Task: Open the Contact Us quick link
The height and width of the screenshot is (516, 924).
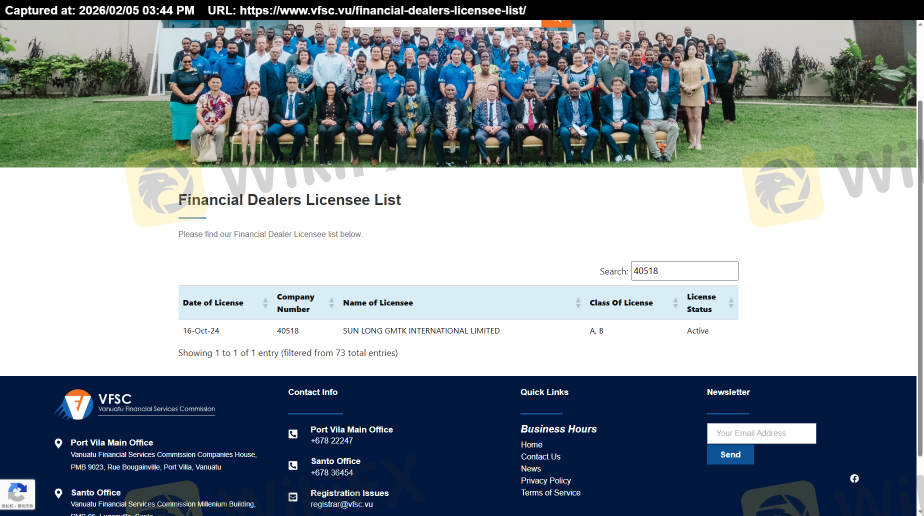Action: (540, 457)
